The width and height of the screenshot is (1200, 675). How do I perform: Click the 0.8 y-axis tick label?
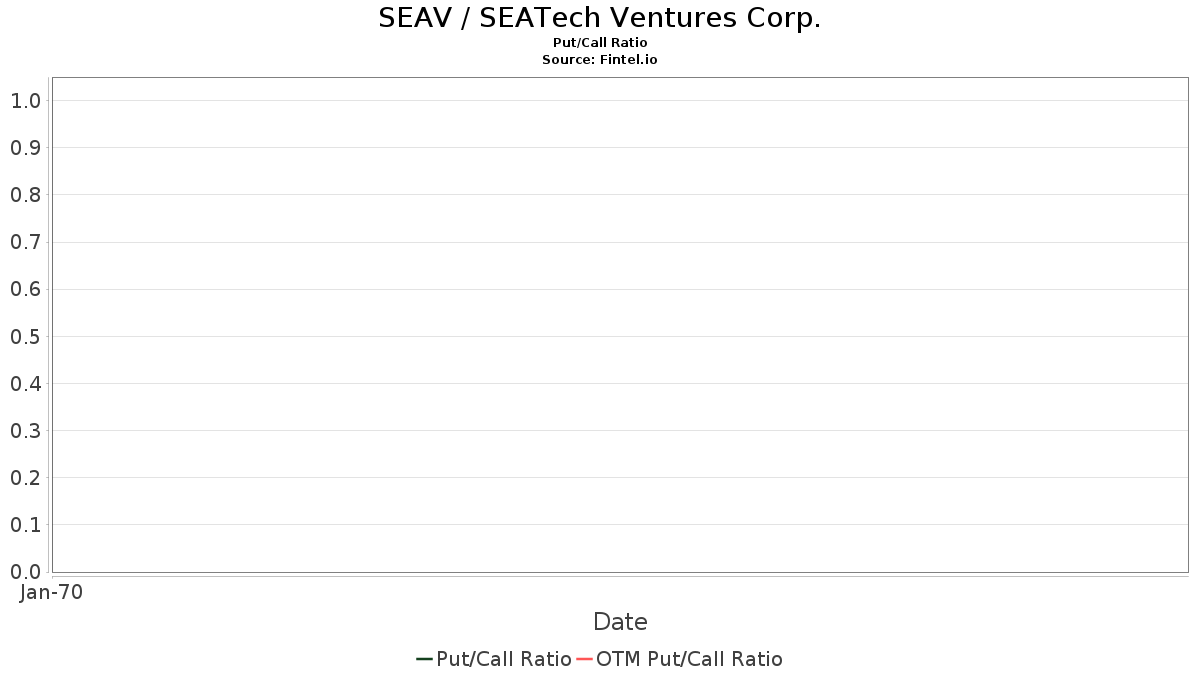25,195
